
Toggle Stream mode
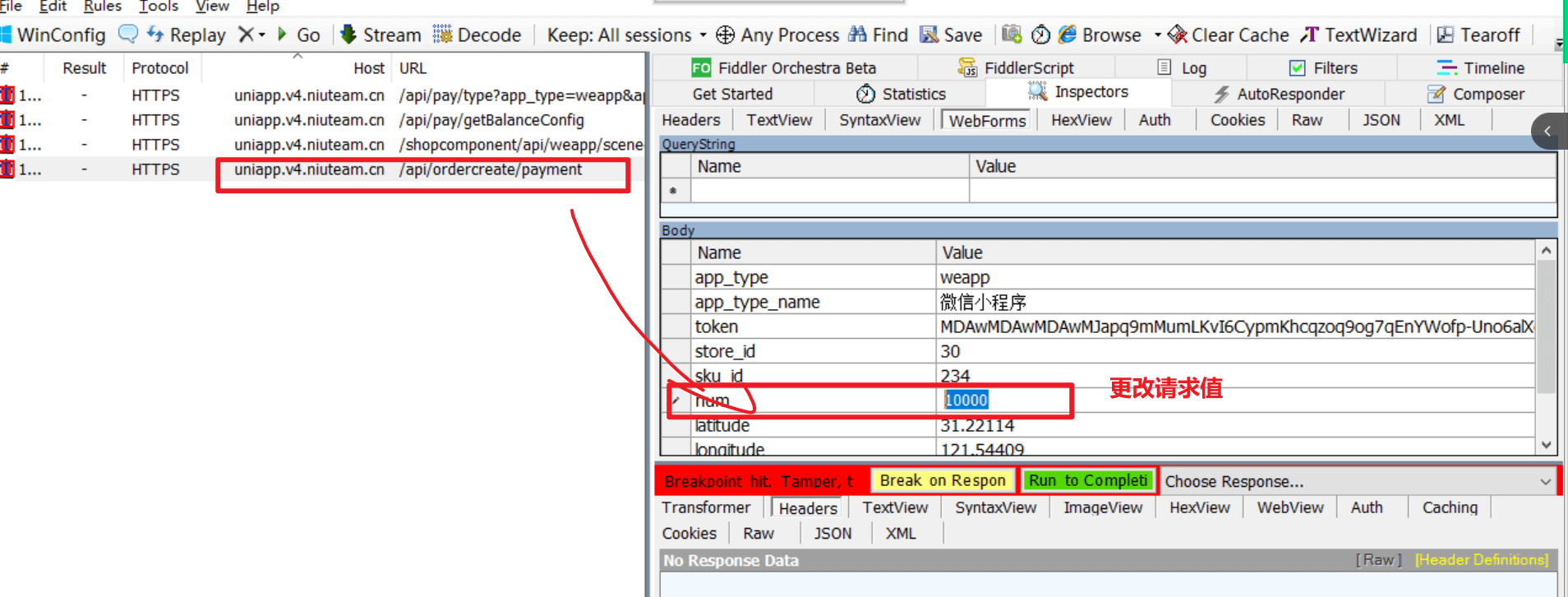pyautogui.click(x=380, y=35)
